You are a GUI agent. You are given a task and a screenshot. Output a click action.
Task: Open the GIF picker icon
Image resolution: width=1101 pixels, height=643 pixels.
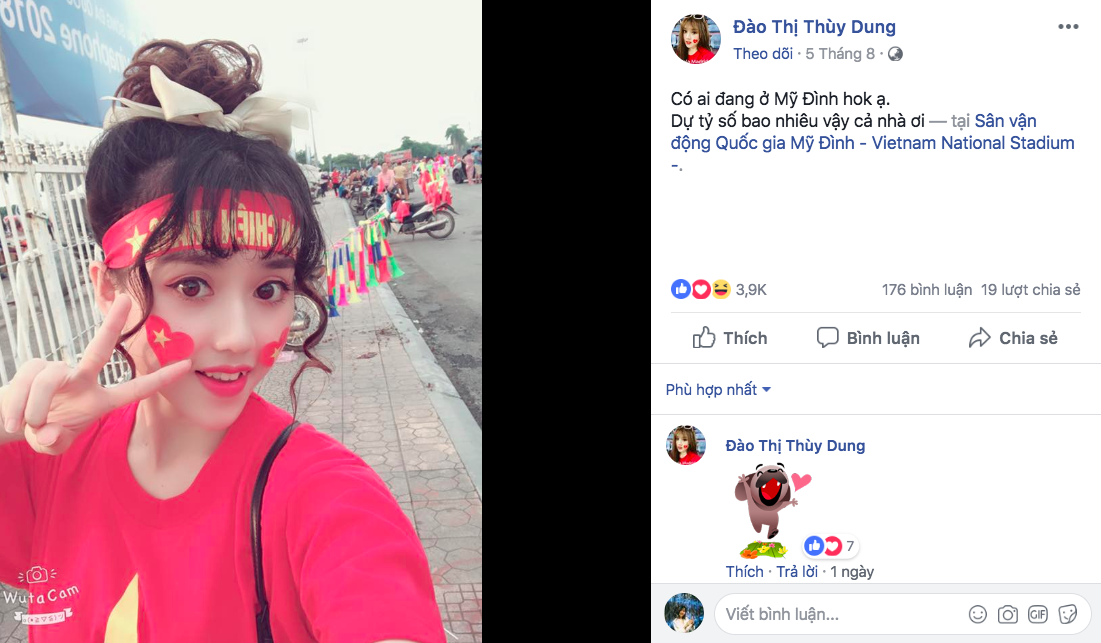[x=1038, y=614]
